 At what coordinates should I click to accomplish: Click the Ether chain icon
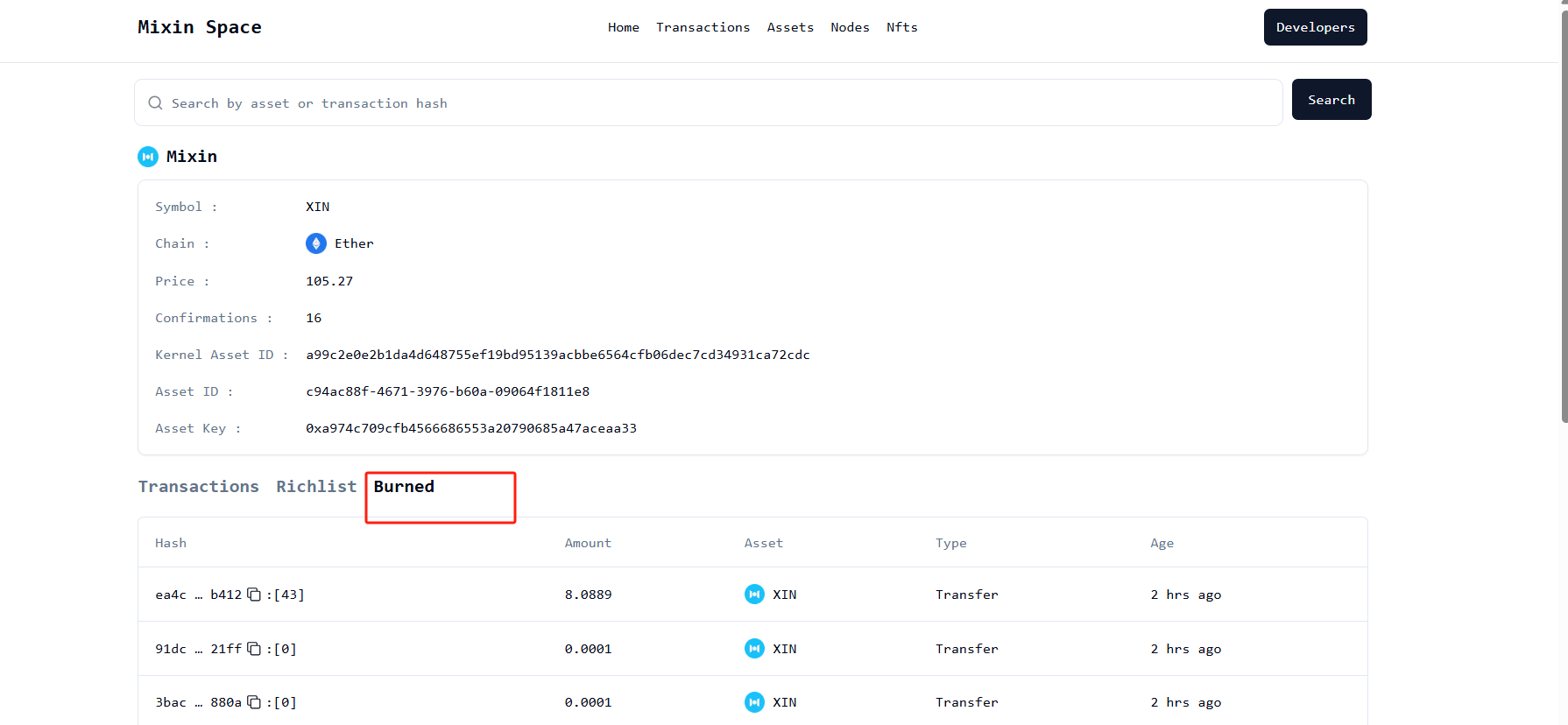pos(316,243)
